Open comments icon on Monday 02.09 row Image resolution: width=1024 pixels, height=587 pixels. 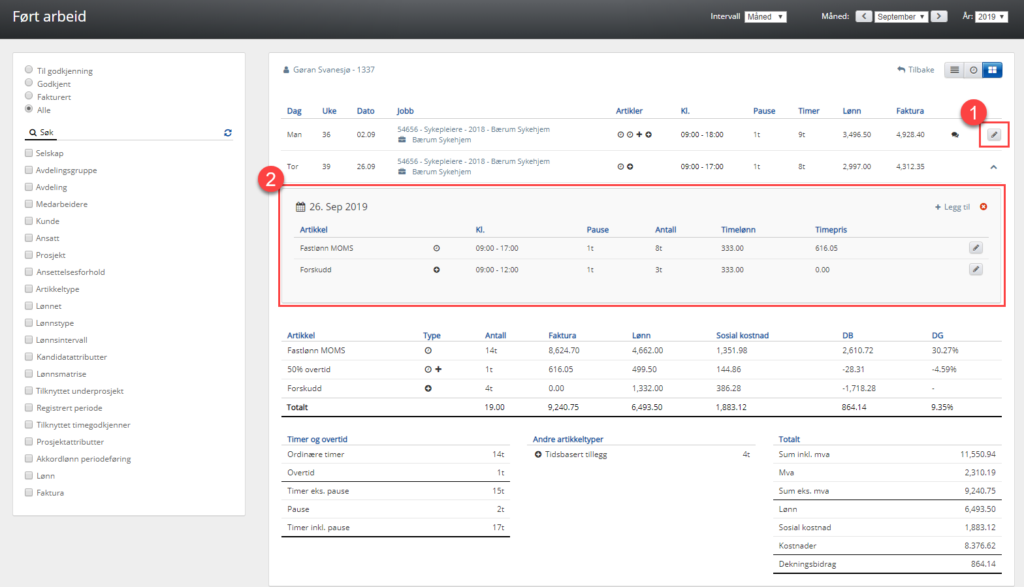pos(955,134)
